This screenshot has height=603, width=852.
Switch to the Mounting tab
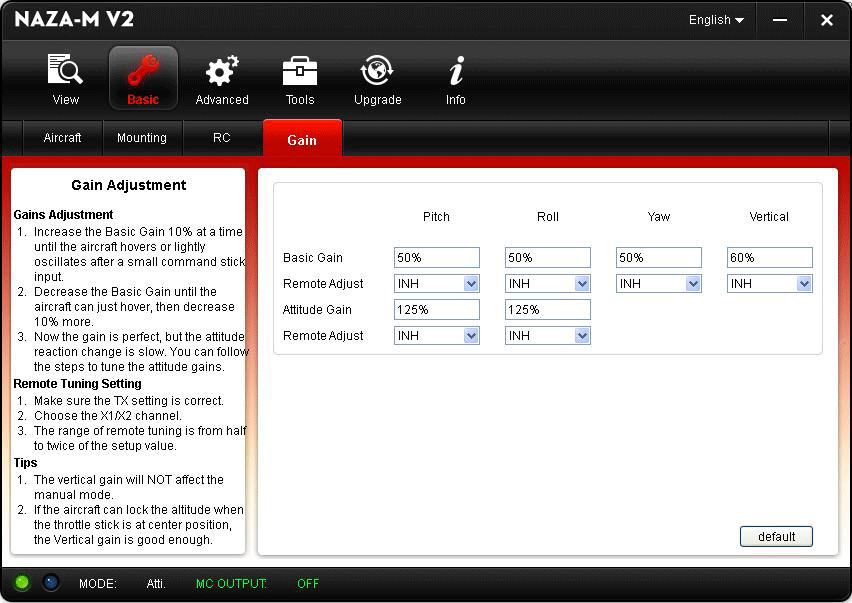click(142, 138)
